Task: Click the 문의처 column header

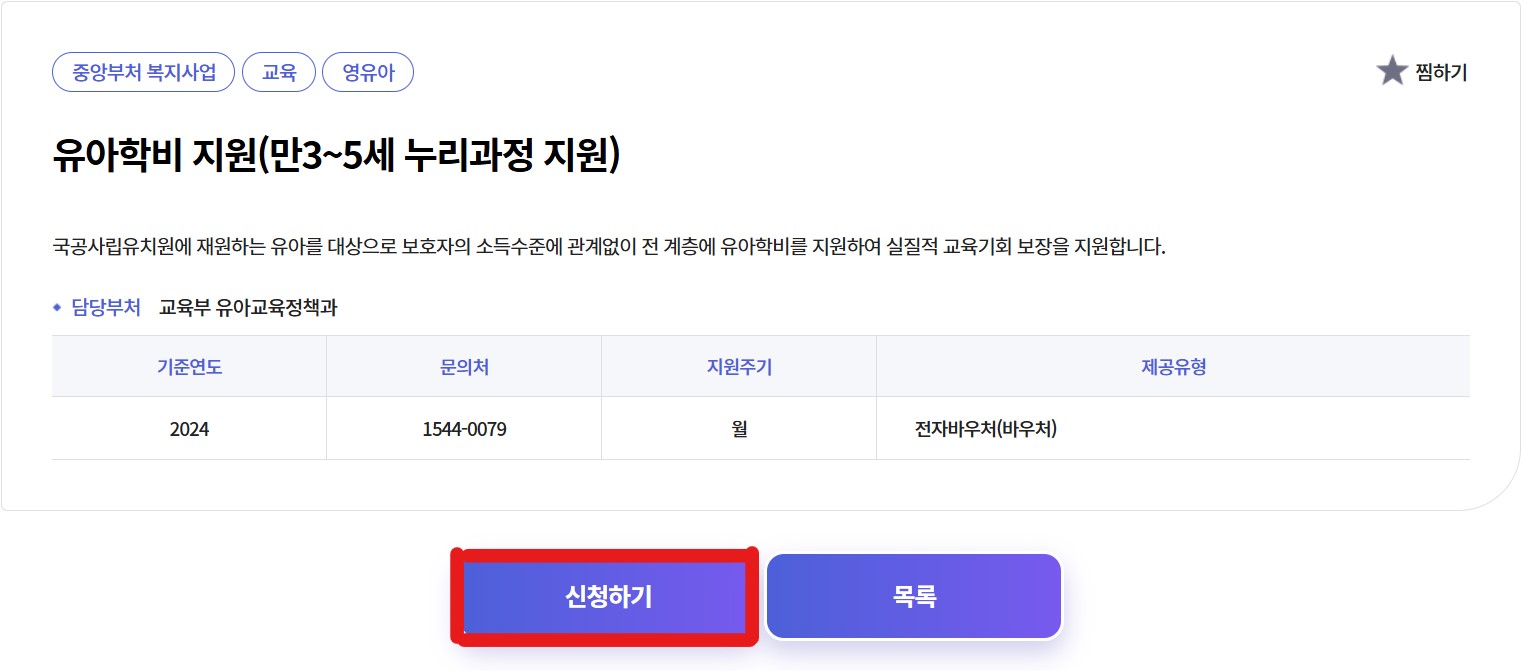Action: (x=463, y=366)
